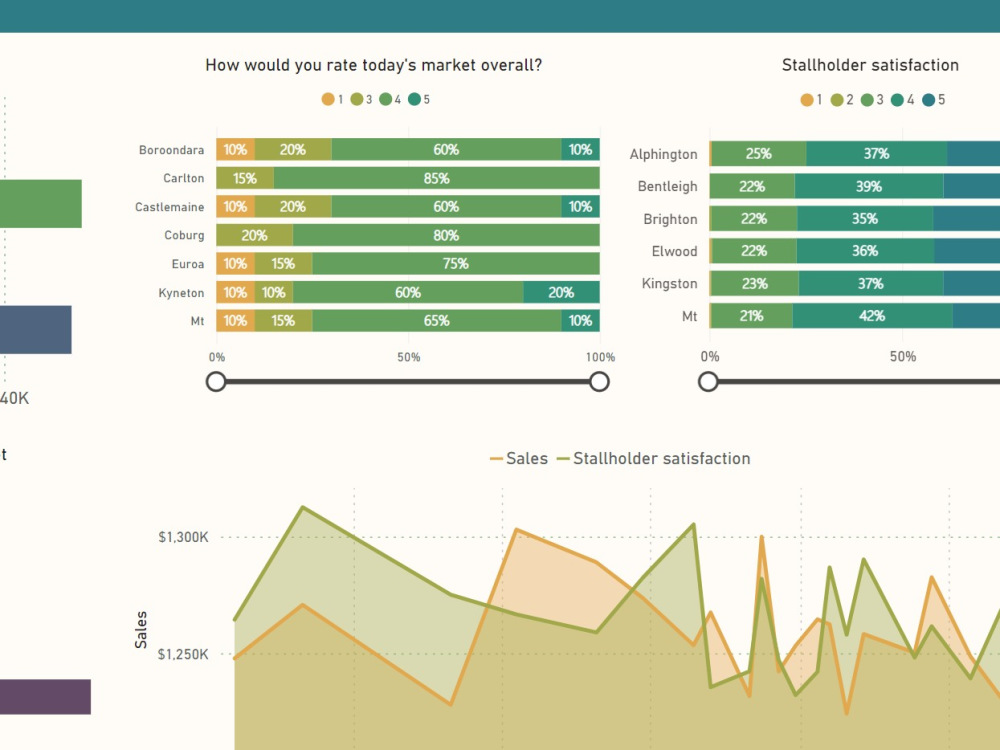Select Boroondara's 60% bar segment
The height and width of the screenshot is (750, 1000).
coord(445,149)
